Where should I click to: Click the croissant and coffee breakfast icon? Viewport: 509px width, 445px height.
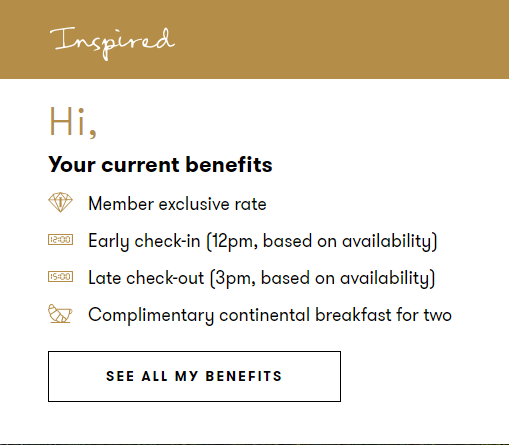pos(60,313)
